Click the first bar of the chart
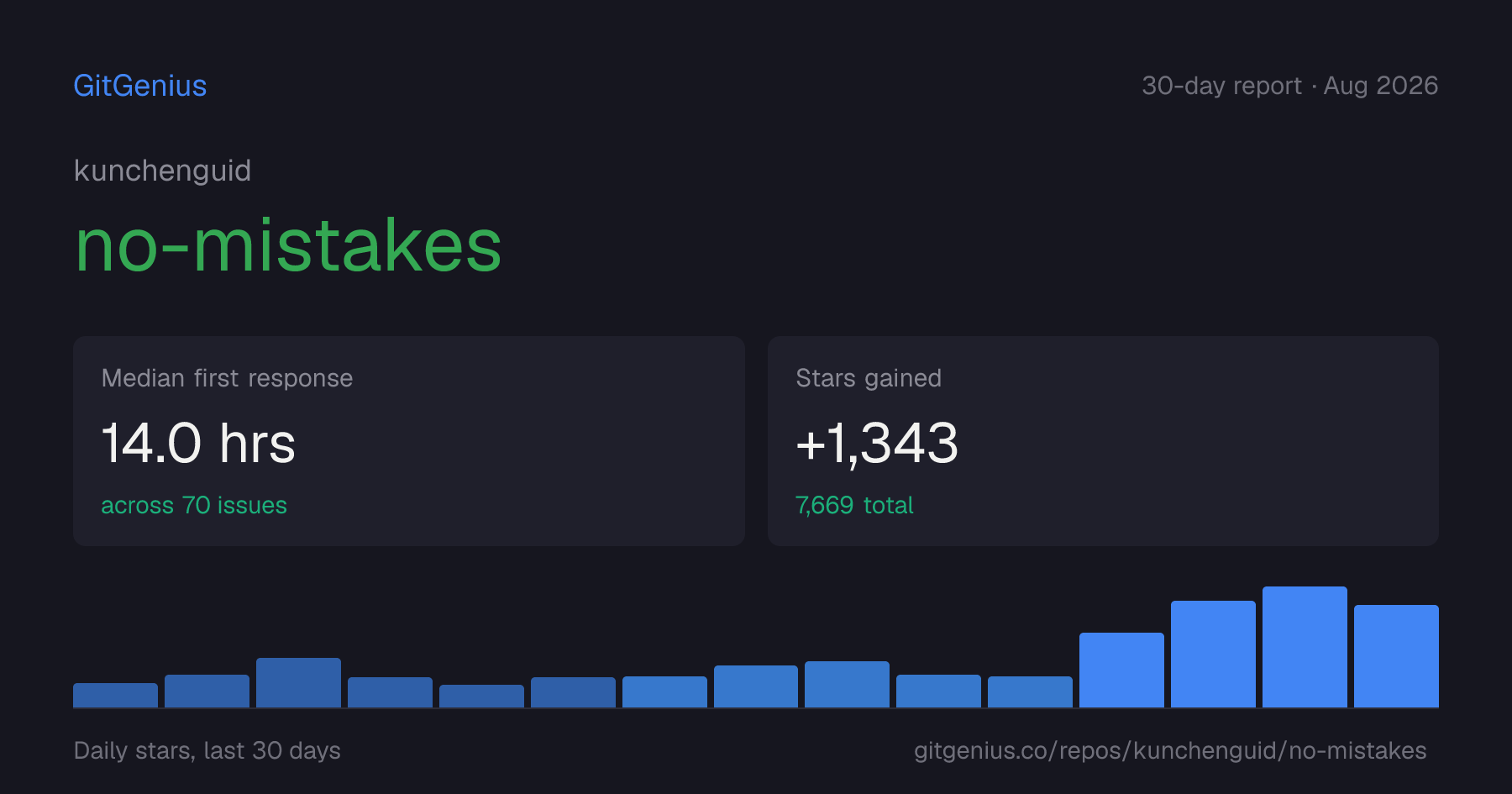Screen dimensions: 1512x794 point(115,695)
